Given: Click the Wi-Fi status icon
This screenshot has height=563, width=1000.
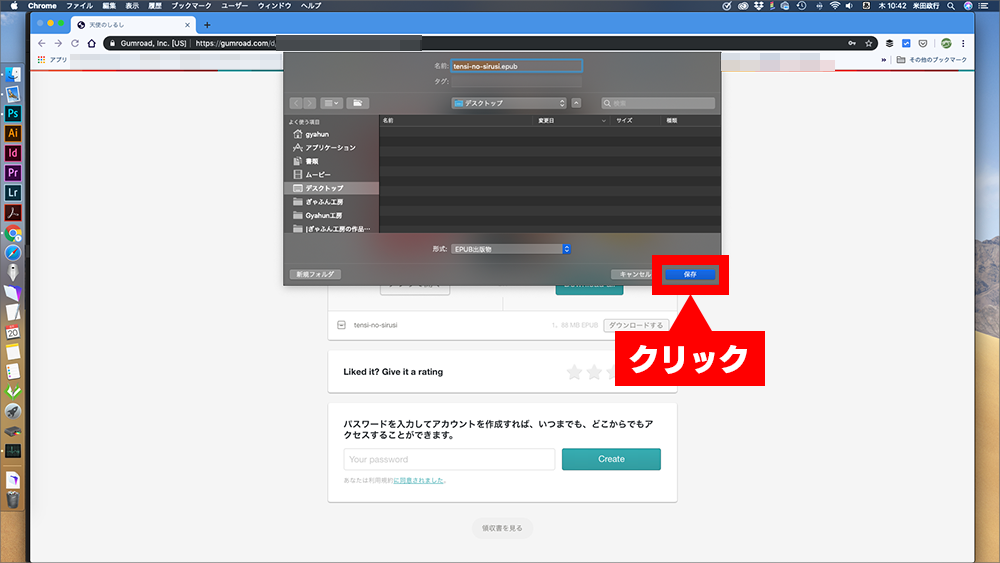Looking at the screenshot, I should 834,6.
